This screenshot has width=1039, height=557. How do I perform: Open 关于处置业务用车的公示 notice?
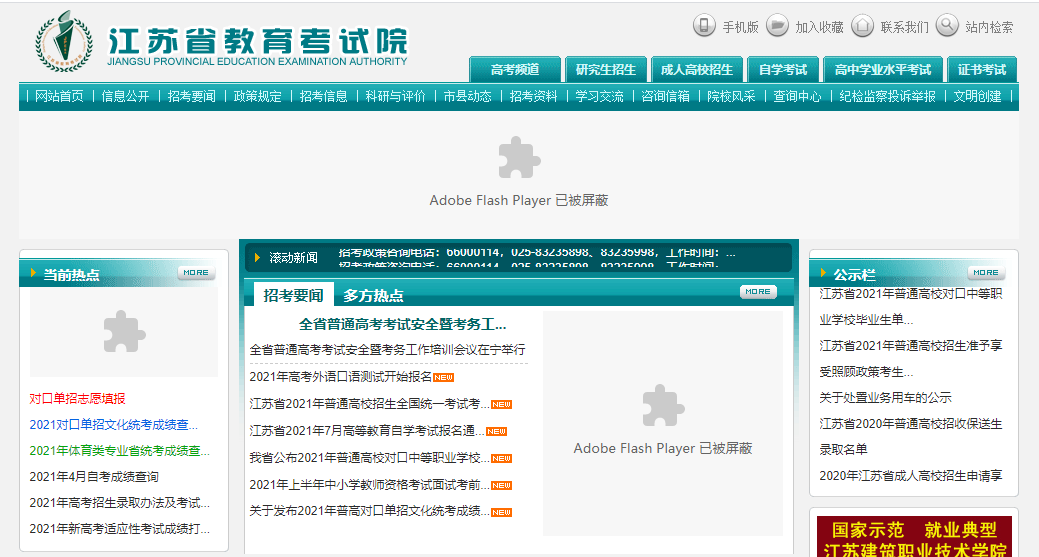point(885,397)
